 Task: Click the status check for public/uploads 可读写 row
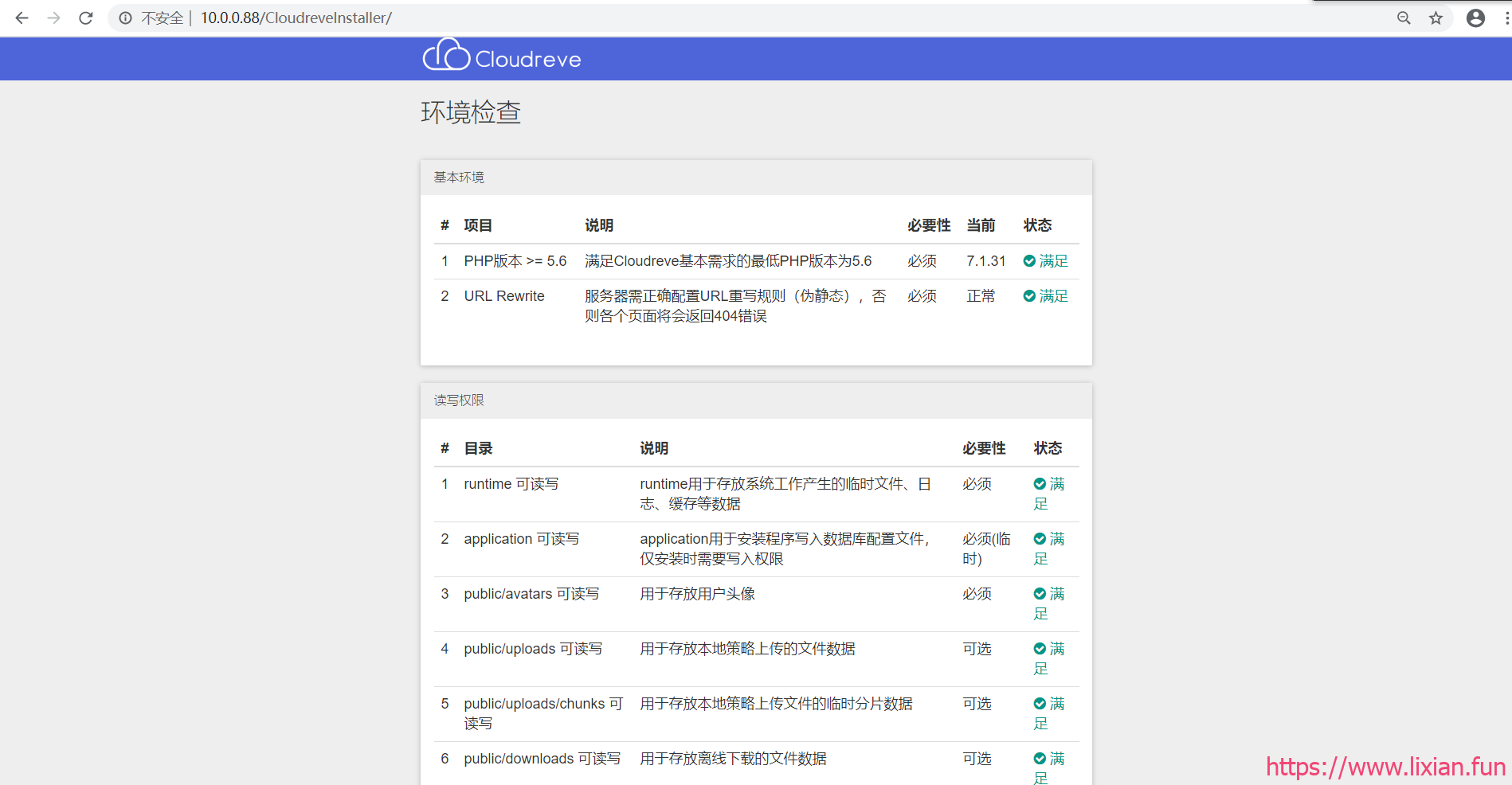[x=1040, y=649]
